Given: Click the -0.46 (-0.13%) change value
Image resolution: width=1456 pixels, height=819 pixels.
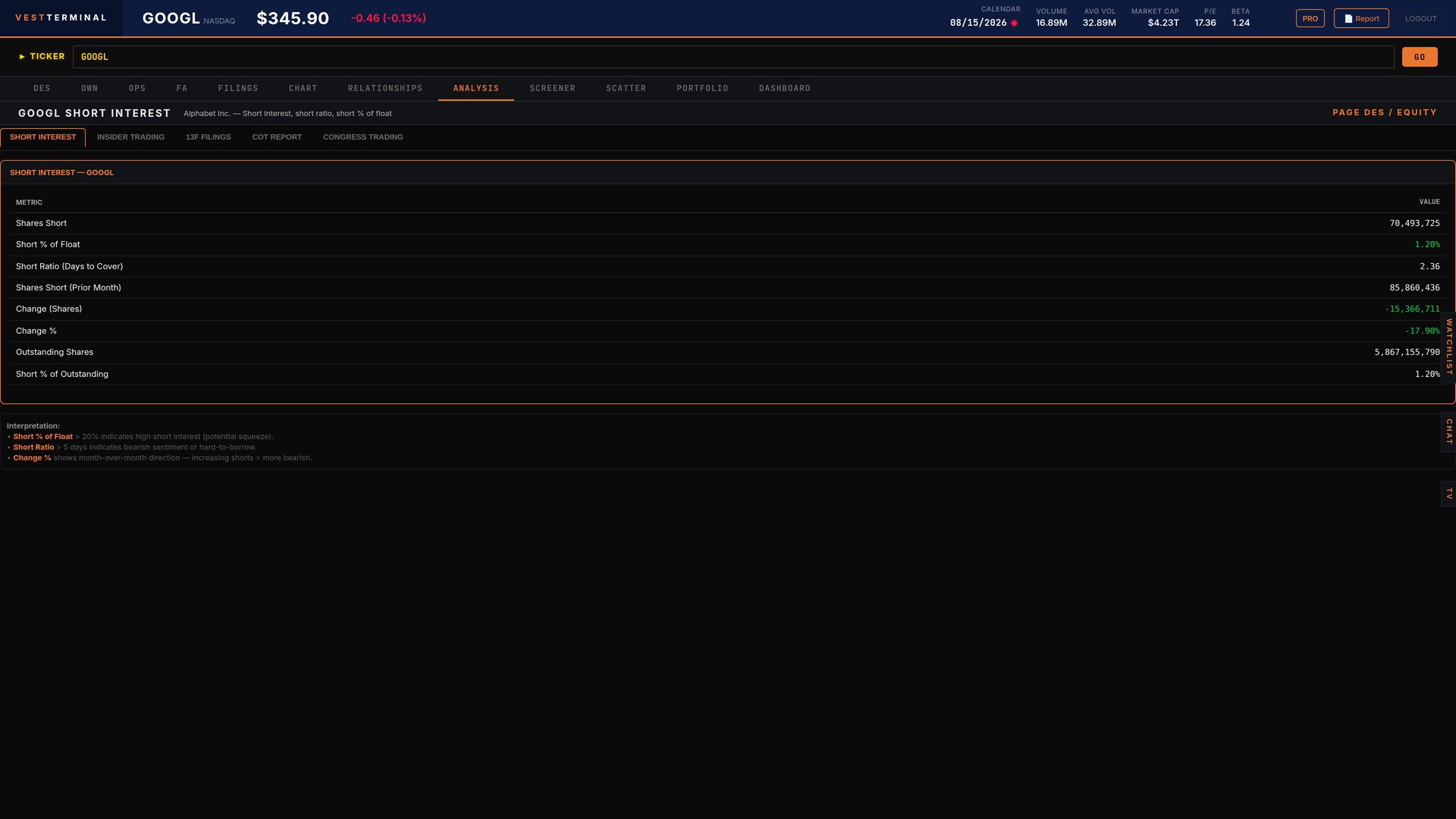Looking at the screenshot, I should click(x=388, y=18).
